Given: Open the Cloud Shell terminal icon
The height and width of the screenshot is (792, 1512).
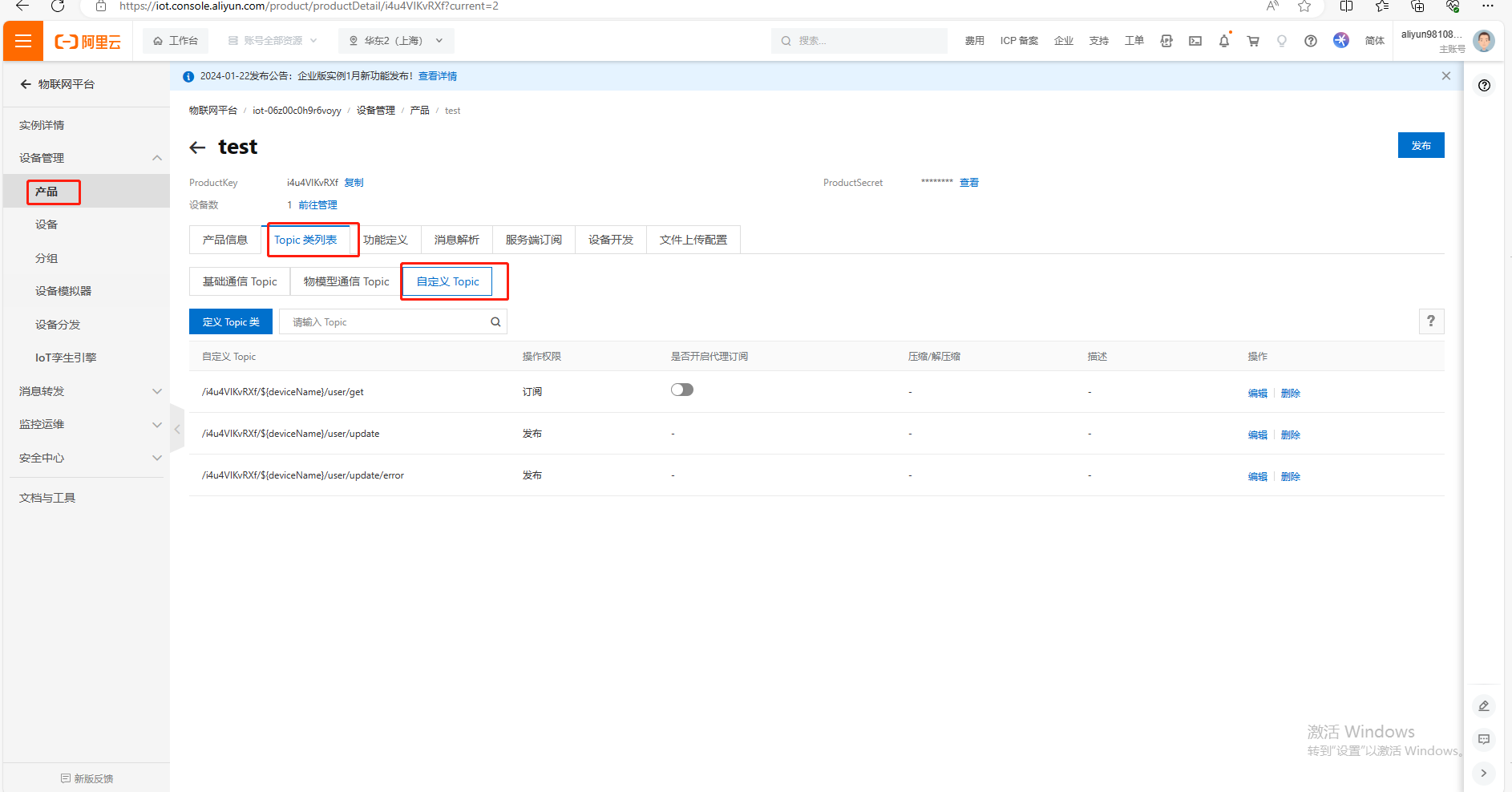Looking at the screenshot, I should tap(1195, 41).
